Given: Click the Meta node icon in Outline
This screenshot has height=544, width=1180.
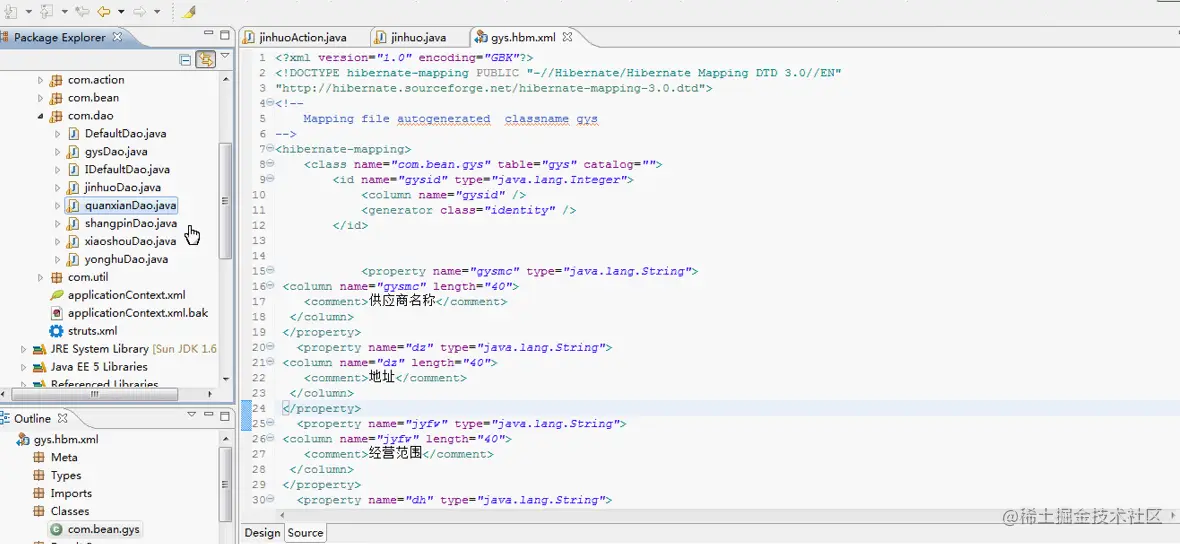Looking at the screenshot, I should 38,457.
